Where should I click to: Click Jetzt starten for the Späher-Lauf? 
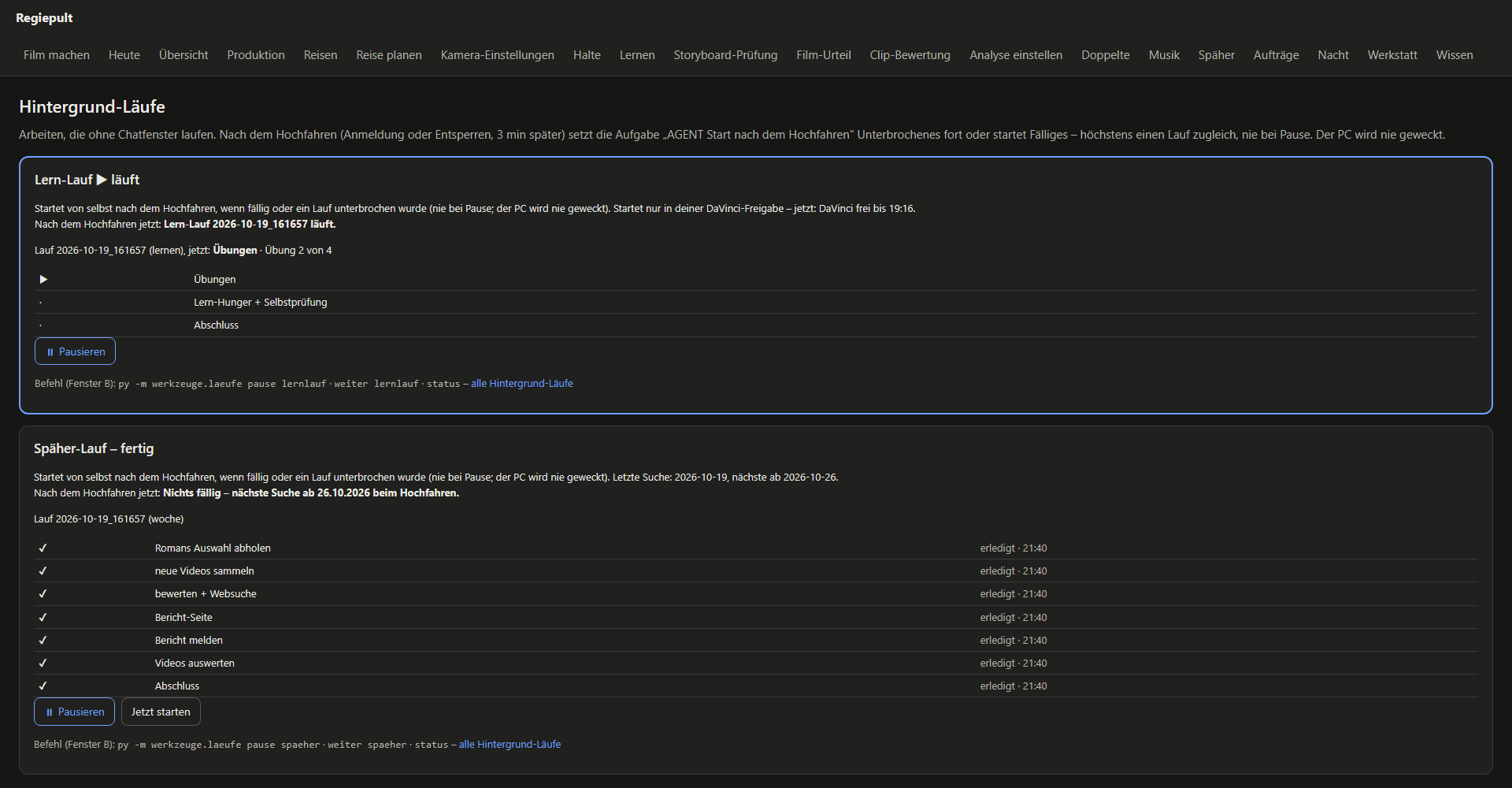pos(161,712)
